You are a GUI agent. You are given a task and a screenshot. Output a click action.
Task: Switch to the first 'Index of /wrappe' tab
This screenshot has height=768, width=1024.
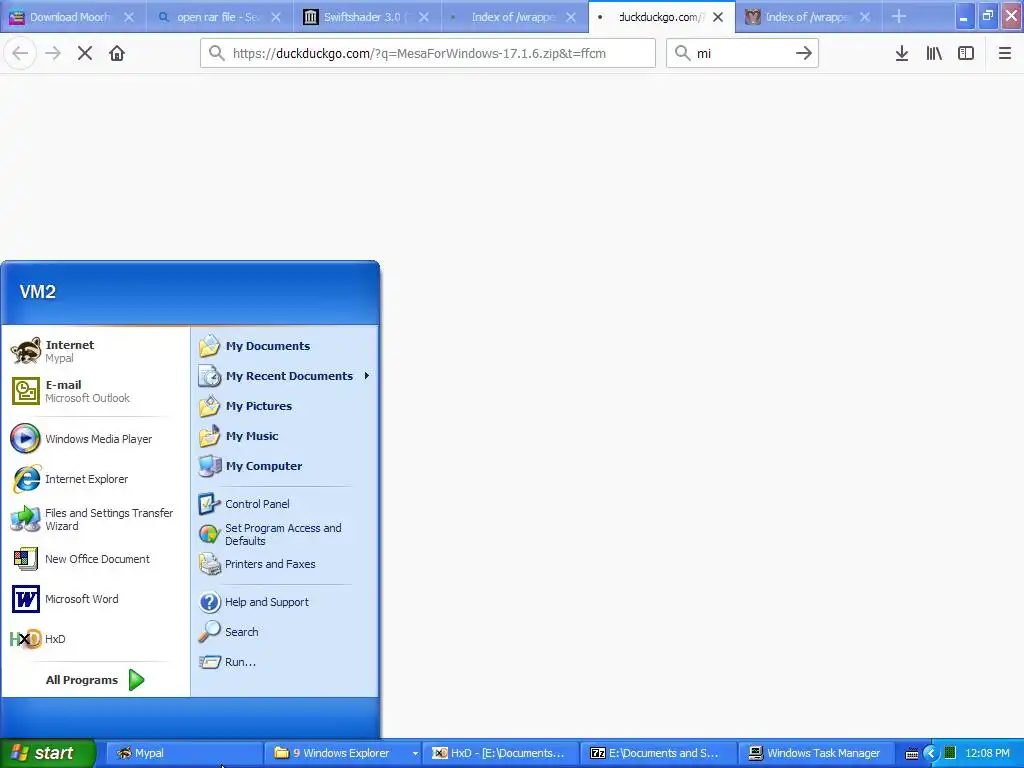[x=514, y=17]
